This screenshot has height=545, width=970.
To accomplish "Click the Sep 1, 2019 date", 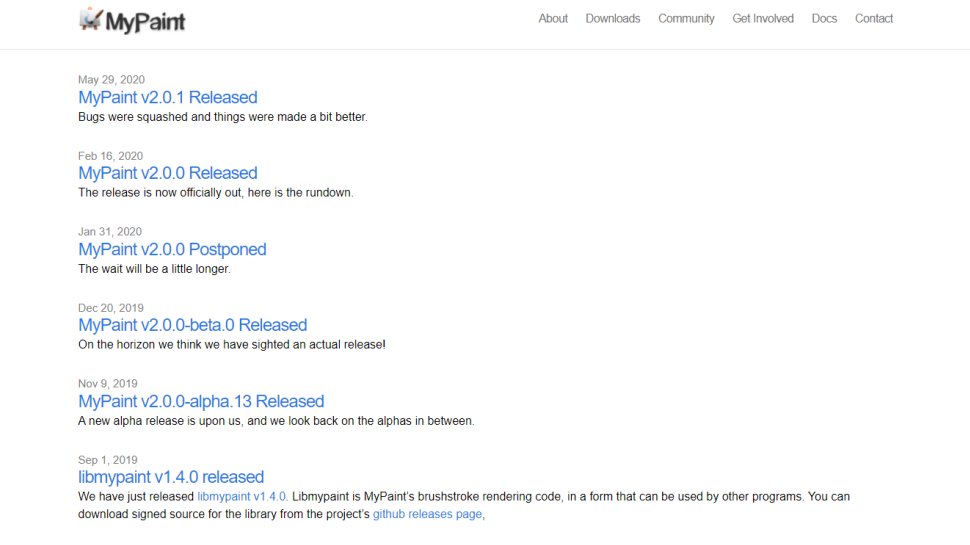I will 108,460.
